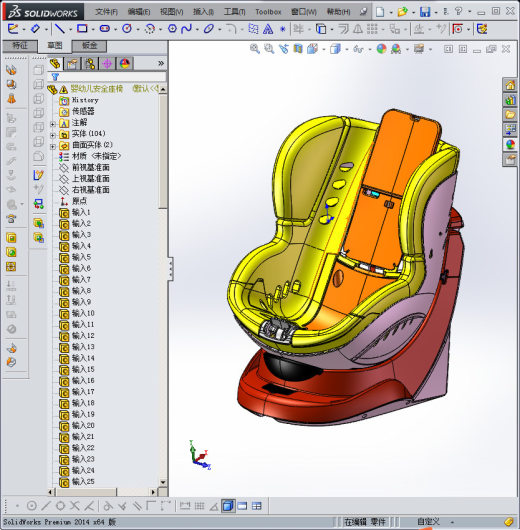Toggle the 3D drawing view button in status toolbar
Viewport: 520px width, 530px height.
(228, 506)
